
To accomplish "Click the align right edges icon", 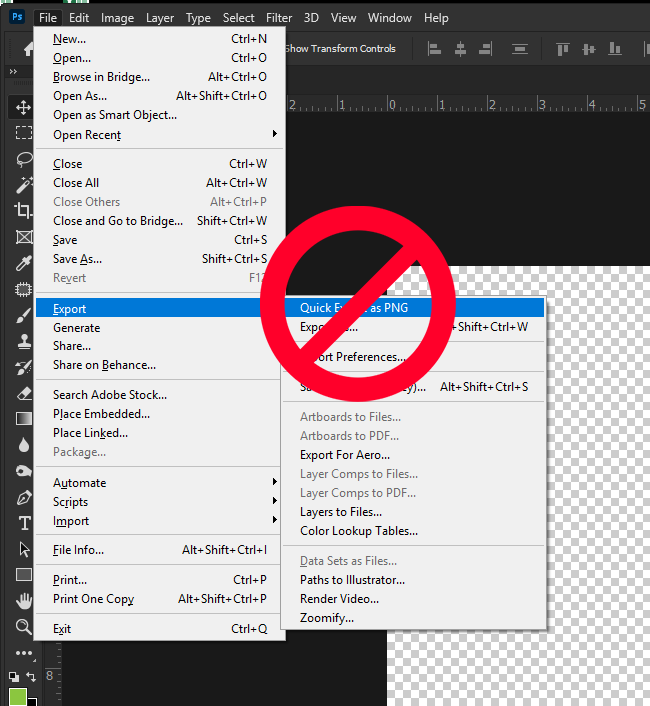I will tap(485, 49).
